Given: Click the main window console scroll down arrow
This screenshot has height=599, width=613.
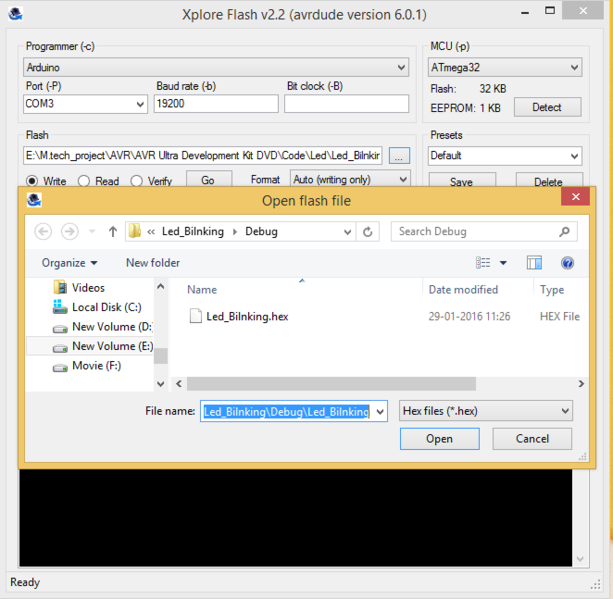Looking at the screenshot, I should click(580, 559).
